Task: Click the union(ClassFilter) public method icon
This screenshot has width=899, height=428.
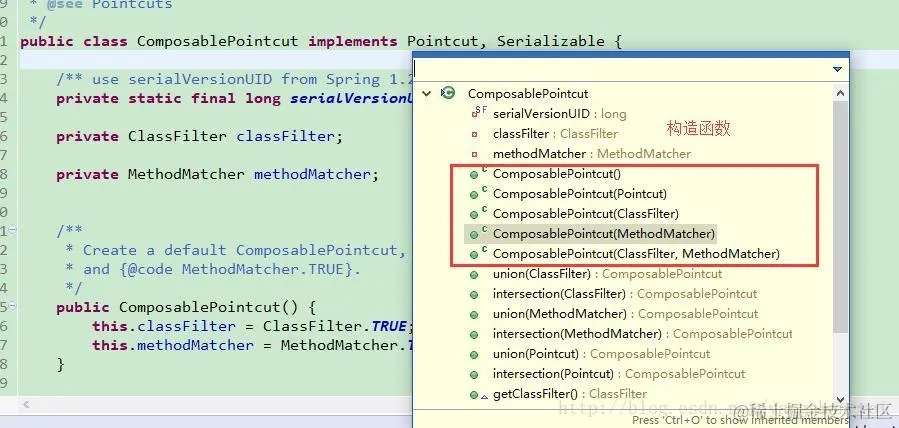Action: pos(474,275)
